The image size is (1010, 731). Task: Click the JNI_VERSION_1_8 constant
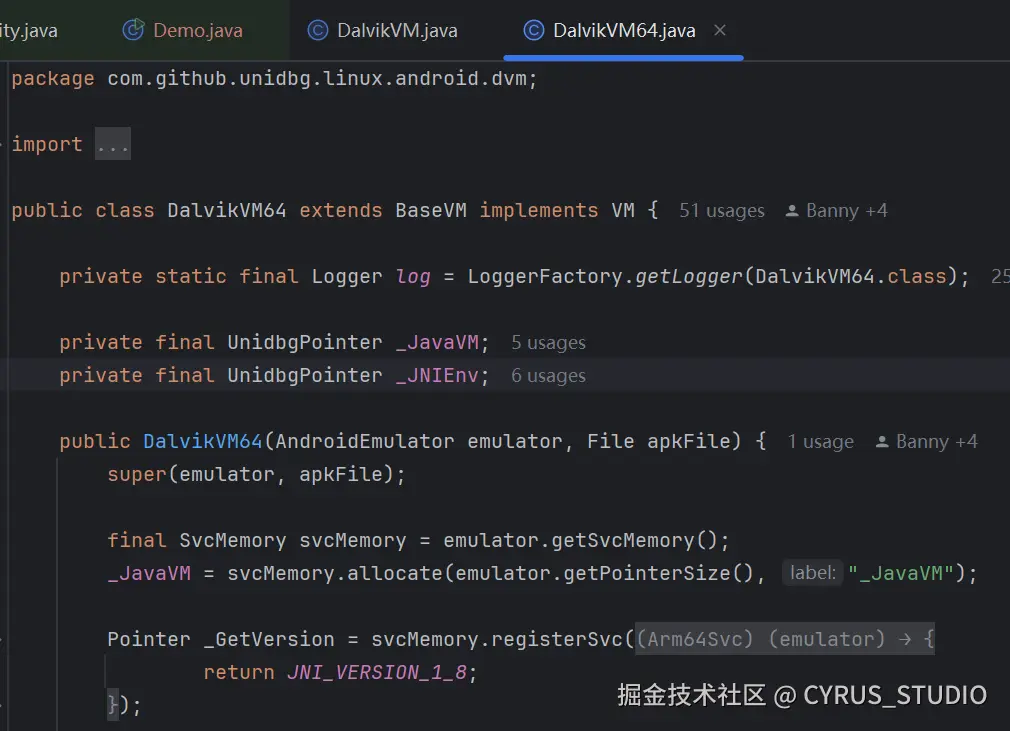point(376,672)
